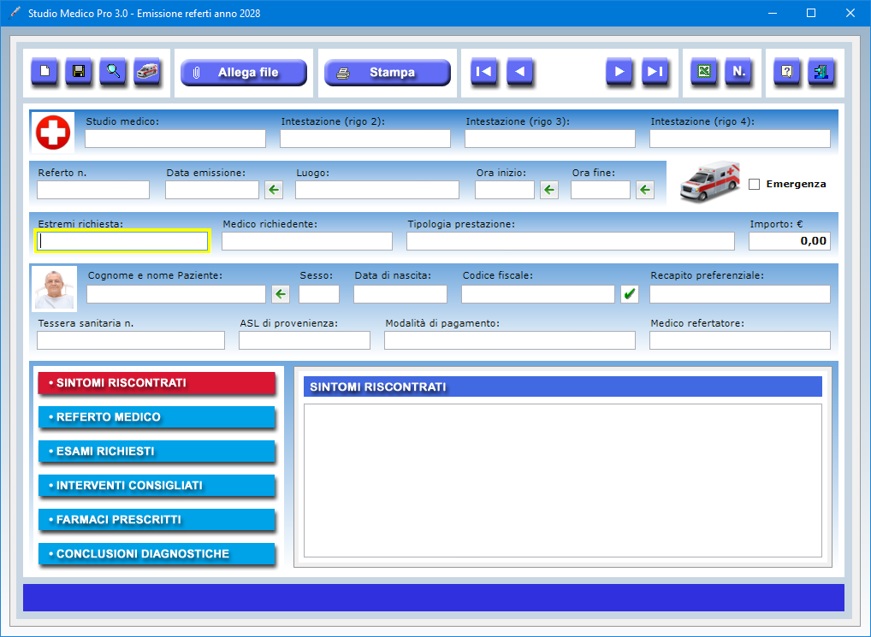Click the Sesso field
Screen dimensions: 871x637
319,294
